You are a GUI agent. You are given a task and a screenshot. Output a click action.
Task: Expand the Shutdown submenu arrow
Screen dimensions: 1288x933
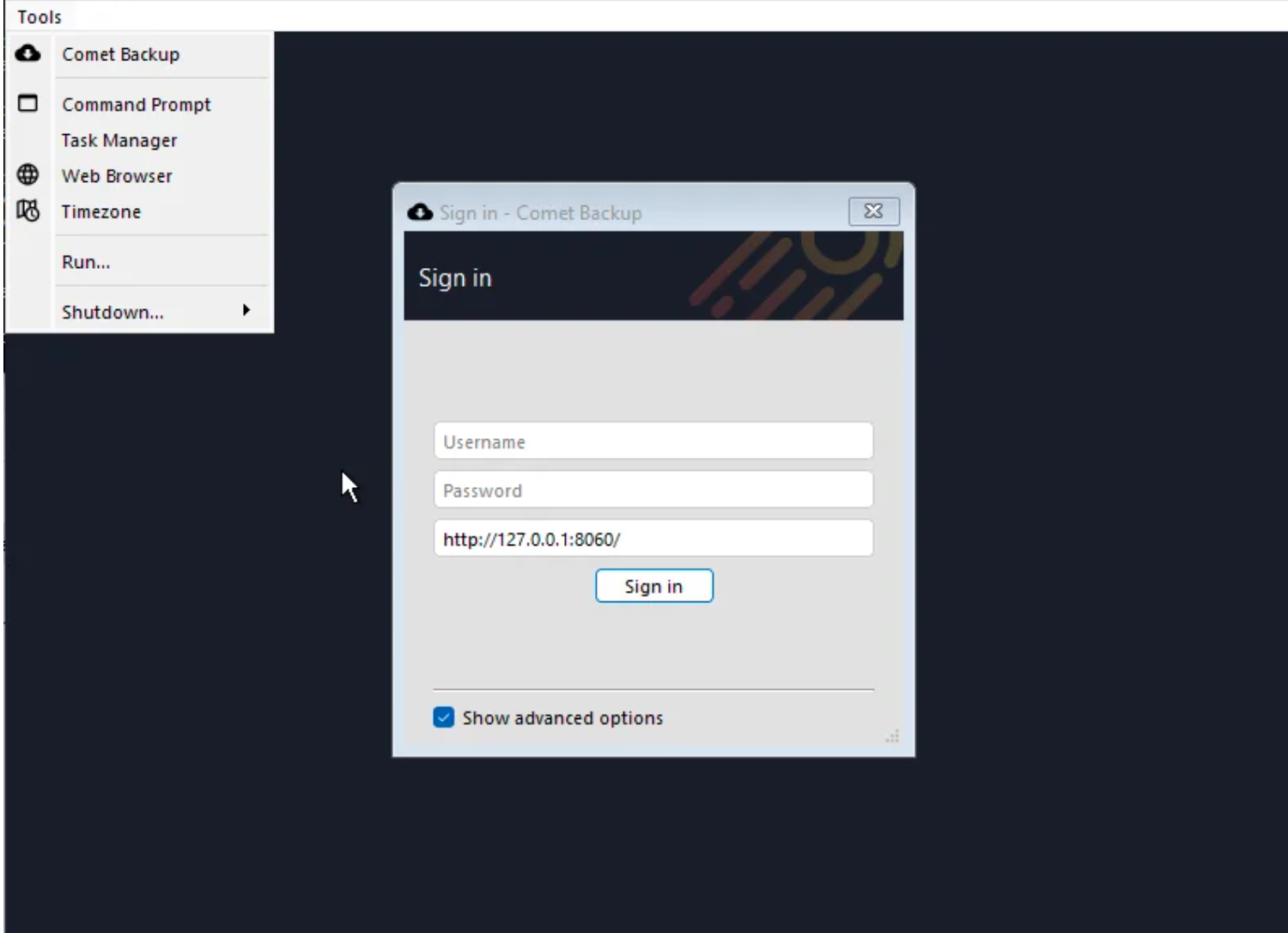coord(246,311)
